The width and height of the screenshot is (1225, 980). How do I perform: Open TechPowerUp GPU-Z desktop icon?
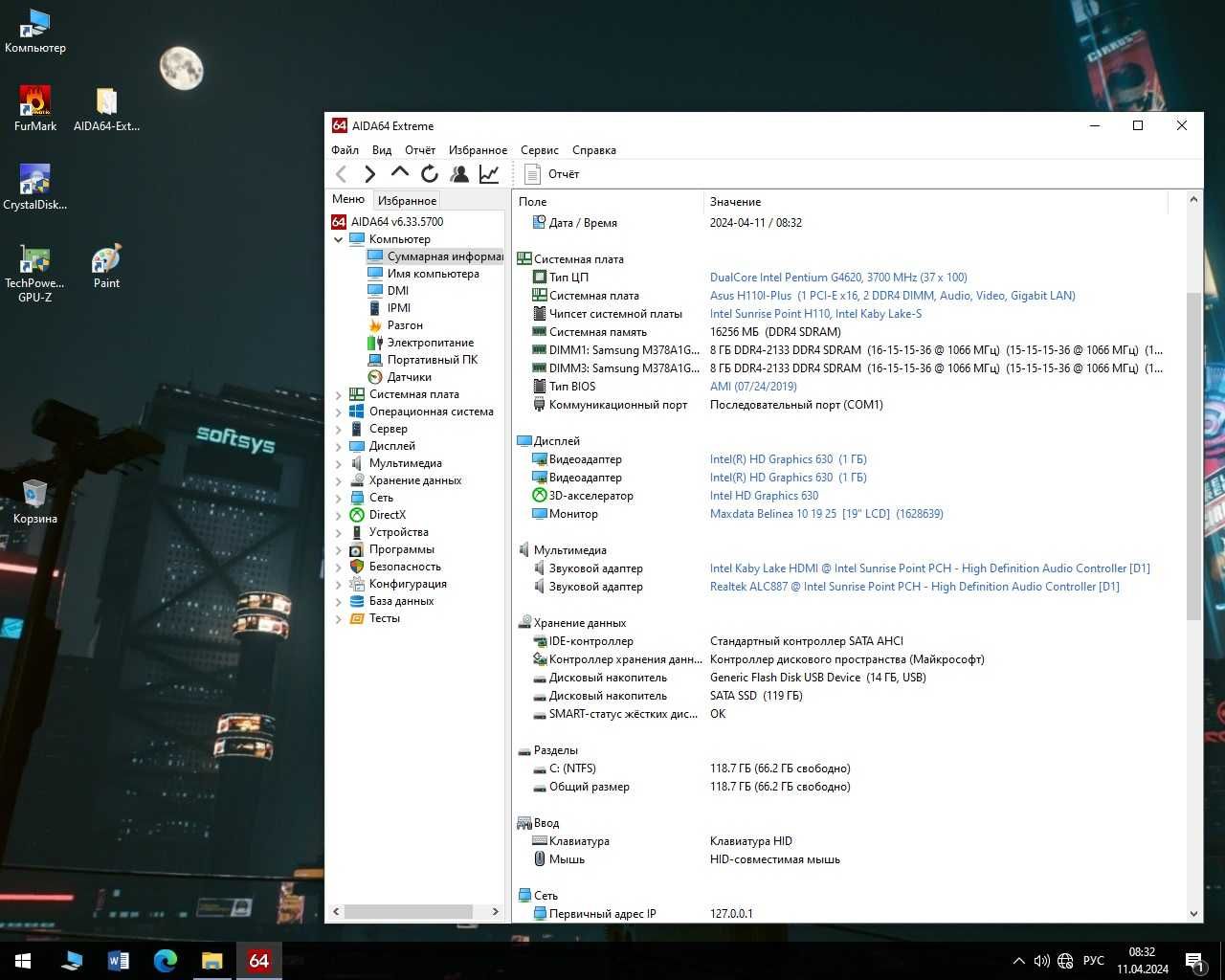tap(35, 272)
